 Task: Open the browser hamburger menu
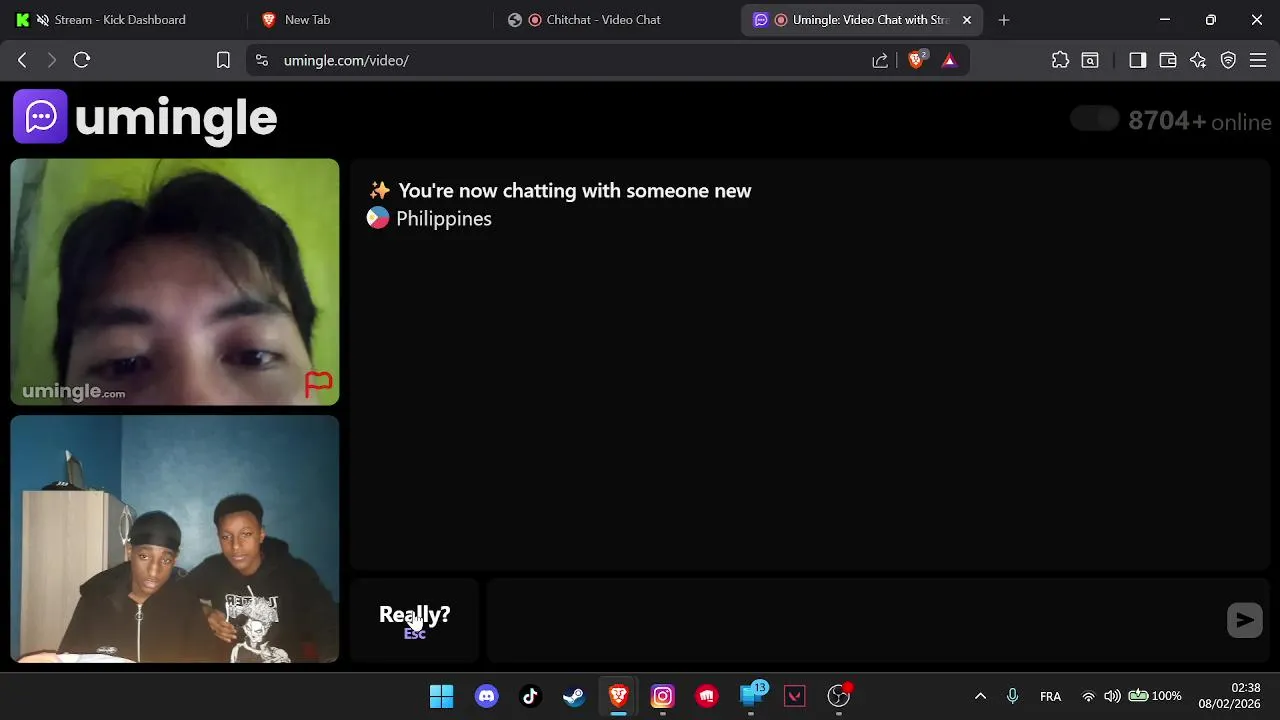[1258, 60]
